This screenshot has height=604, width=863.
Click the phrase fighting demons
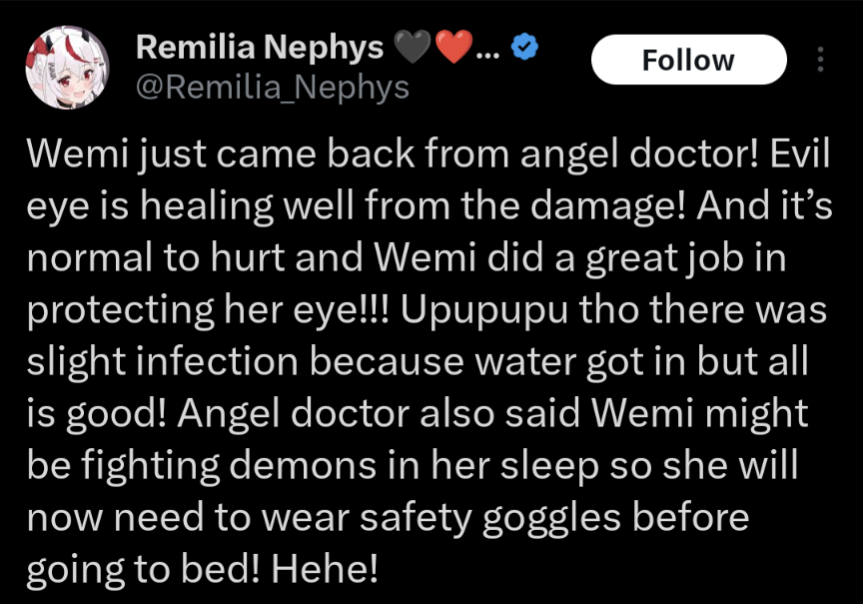point(230,467)
